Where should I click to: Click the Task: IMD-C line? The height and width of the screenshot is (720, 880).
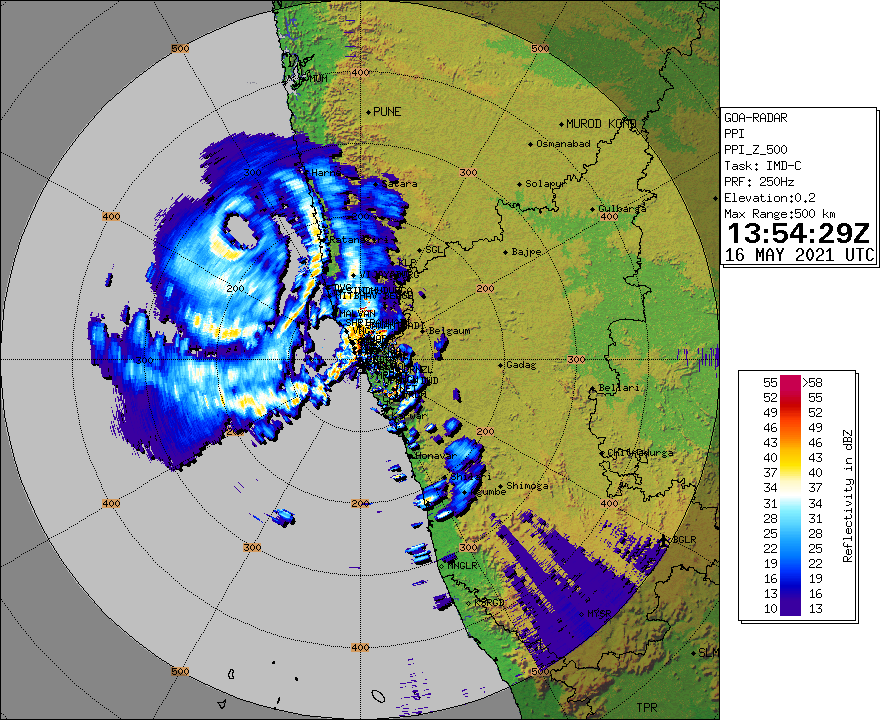(x=763, y=166)
